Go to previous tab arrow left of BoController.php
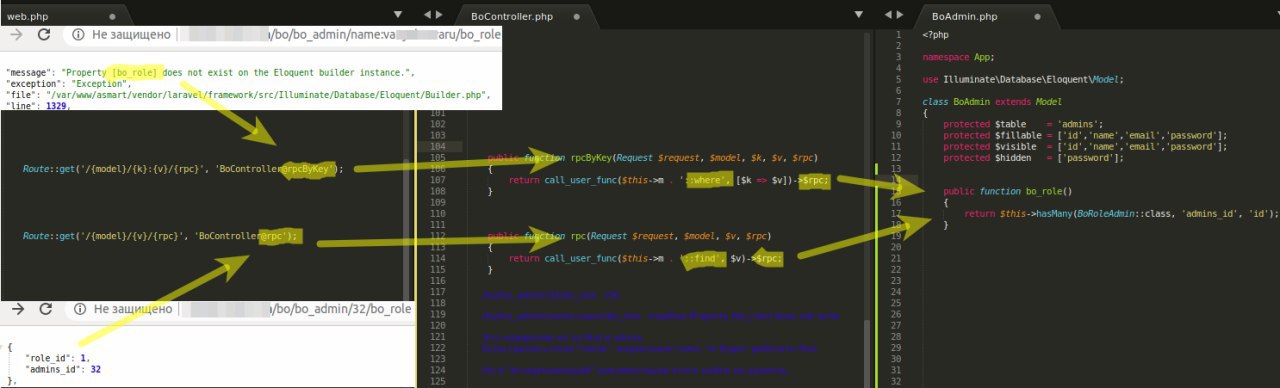Viewport: 1280px width, 388px height. coord(427,14)
